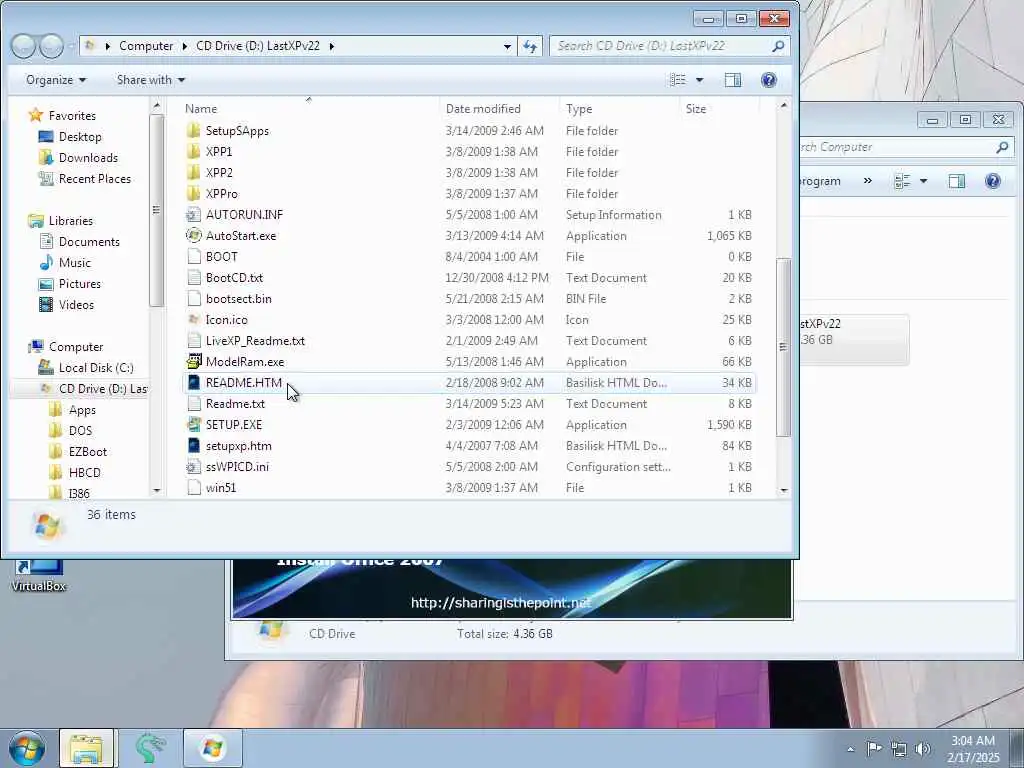
Task: Open the address bar history dropdown
Action: 507,46
